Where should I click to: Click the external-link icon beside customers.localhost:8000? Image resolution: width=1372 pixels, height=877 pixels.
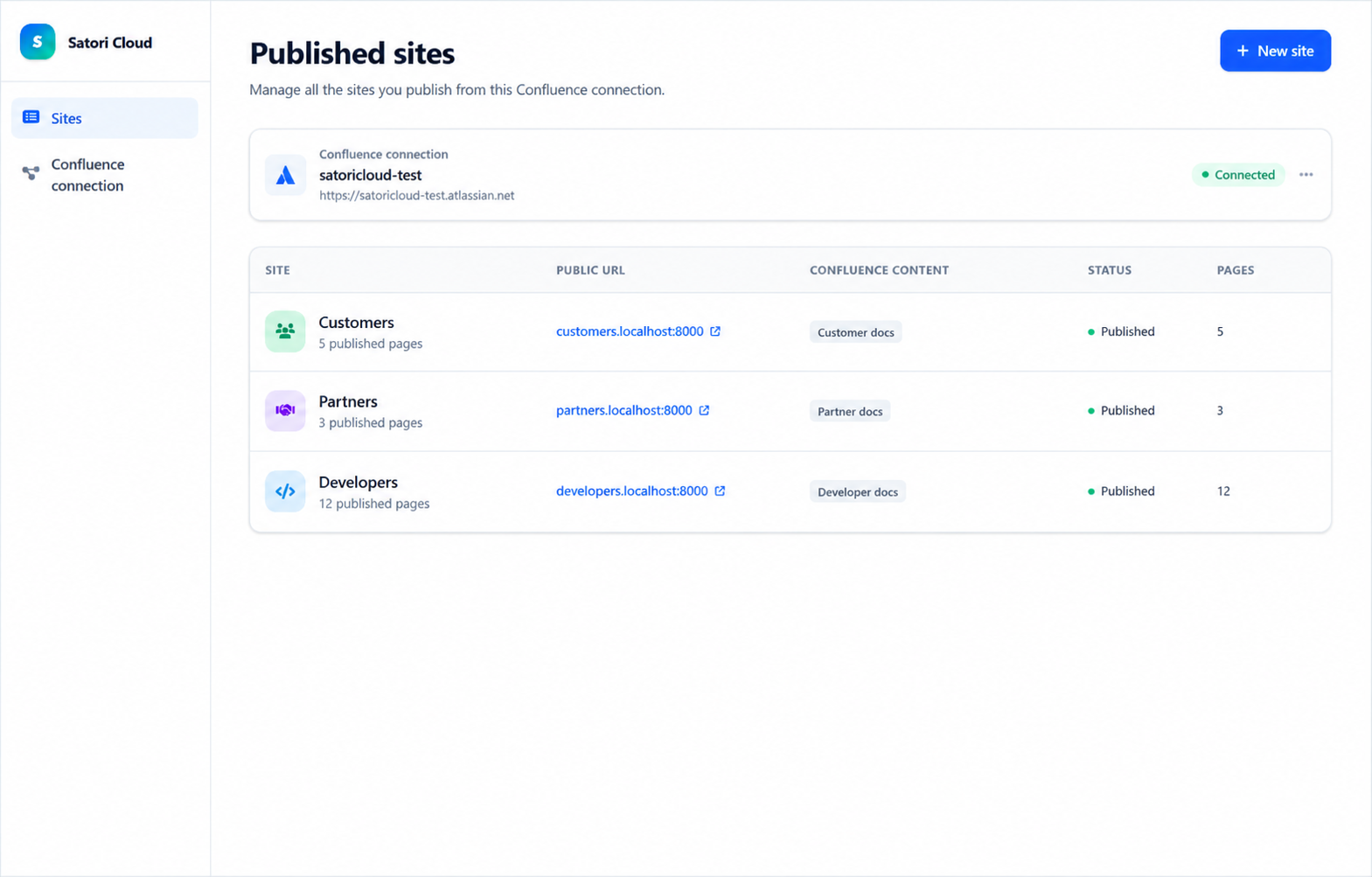point(715,331)
